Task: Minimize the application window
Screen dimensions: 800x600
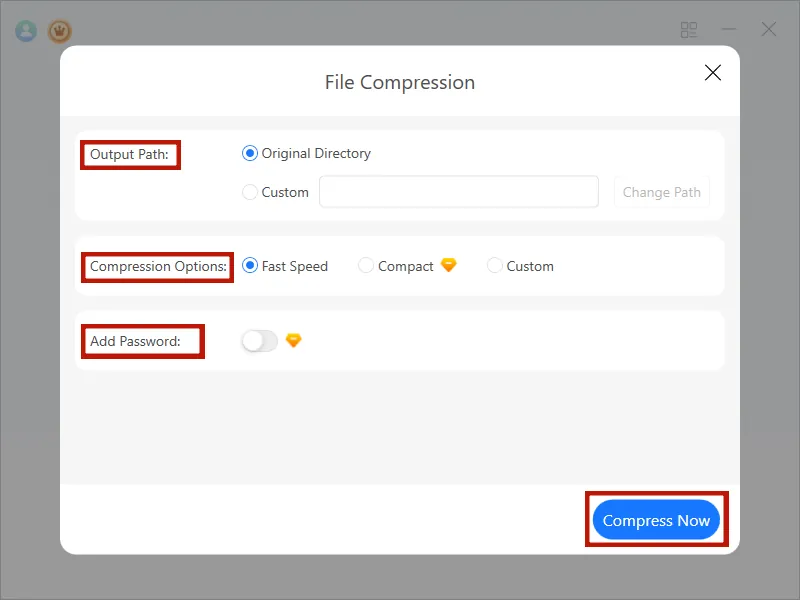Action: coord(728,30)
